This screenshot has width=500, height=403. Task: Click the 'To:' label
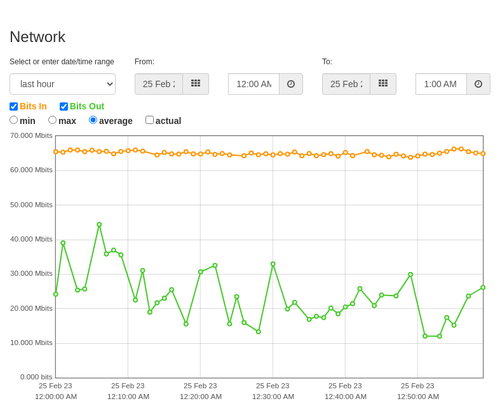point(327,62)
